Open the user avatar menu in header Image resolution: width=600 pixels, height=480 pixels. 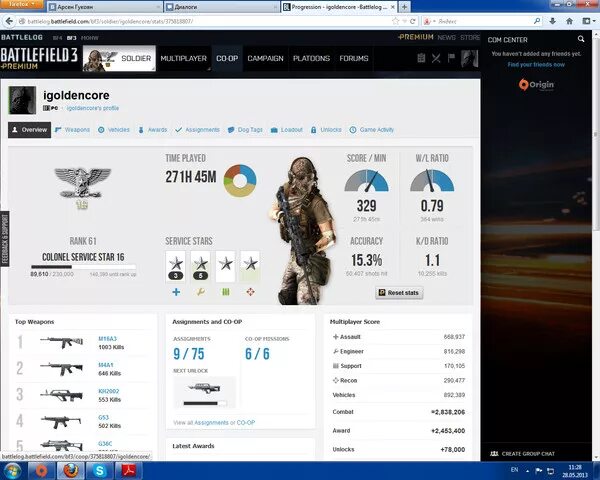[x=470, y=59]
